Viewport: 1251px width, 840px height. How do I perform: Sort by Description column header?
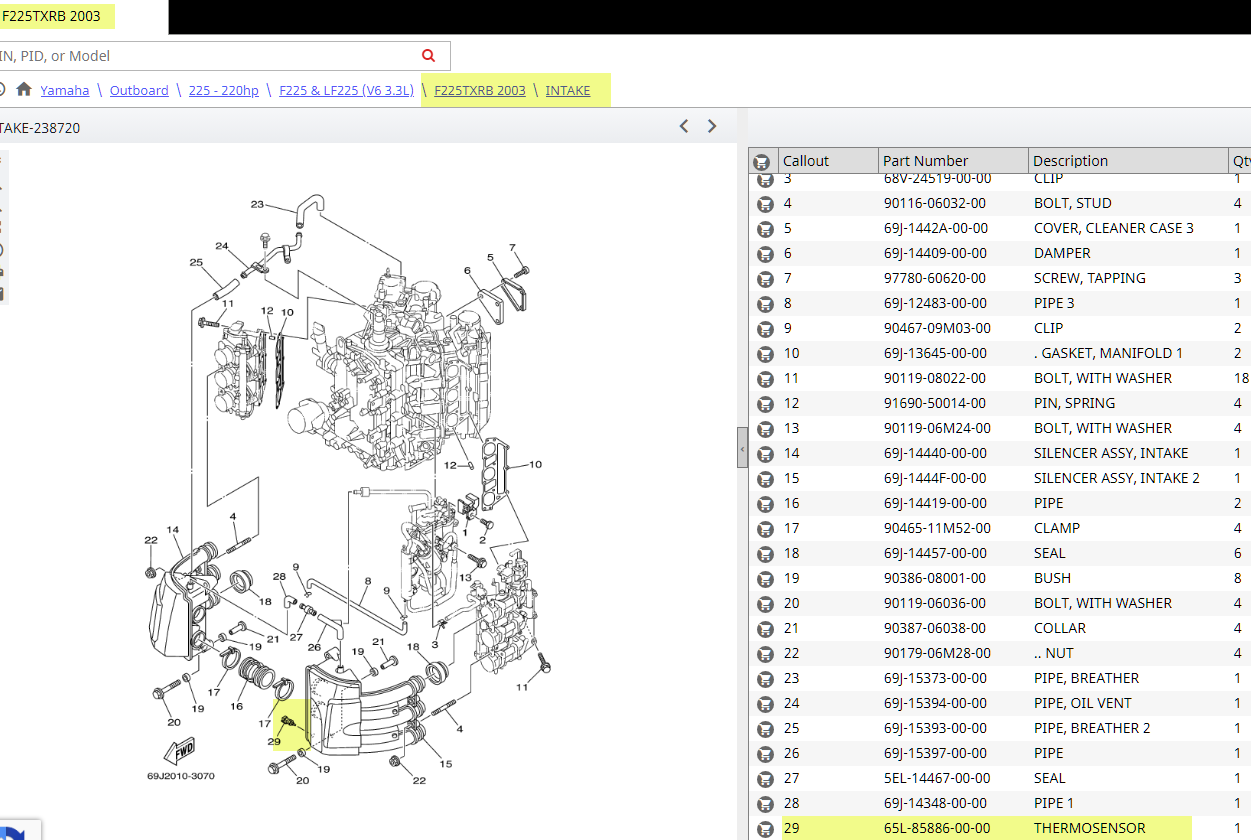(x=1129, y=161)
